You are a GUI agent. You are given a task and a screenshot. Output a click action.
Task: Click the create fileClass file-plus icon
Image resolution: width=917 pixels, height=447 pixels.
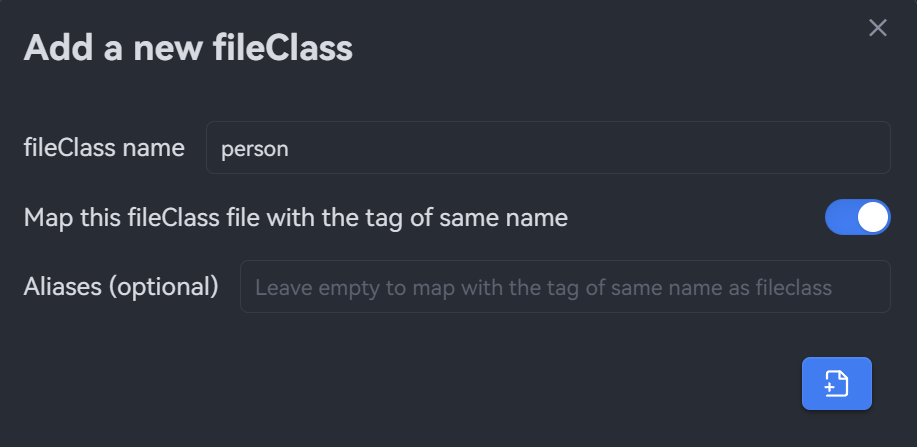(x=836, y=383)
